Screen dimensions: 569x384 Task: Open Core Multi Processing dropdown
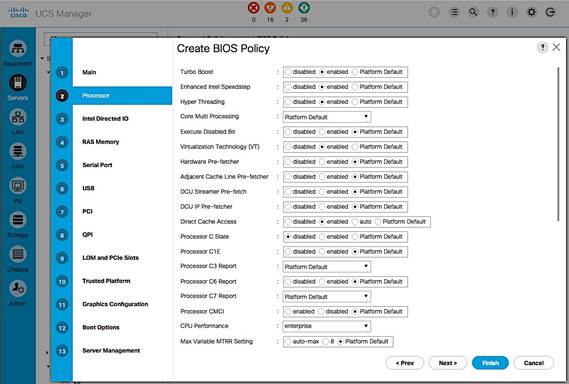327,117
